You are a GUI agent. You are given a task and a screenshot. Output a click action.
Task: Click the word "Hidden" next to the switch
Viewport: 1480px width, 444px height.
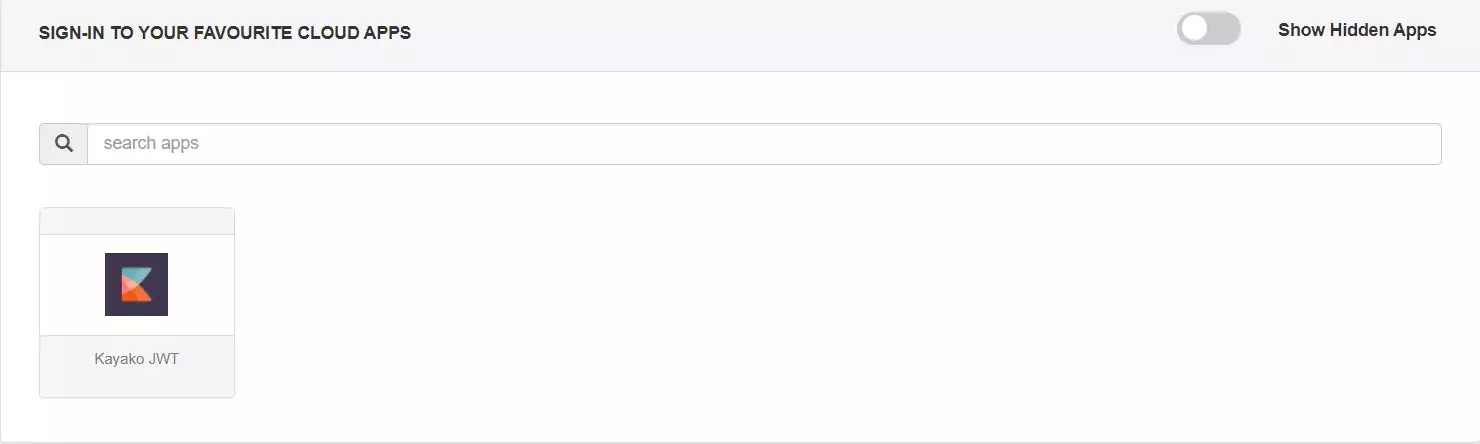point(1360,30)
